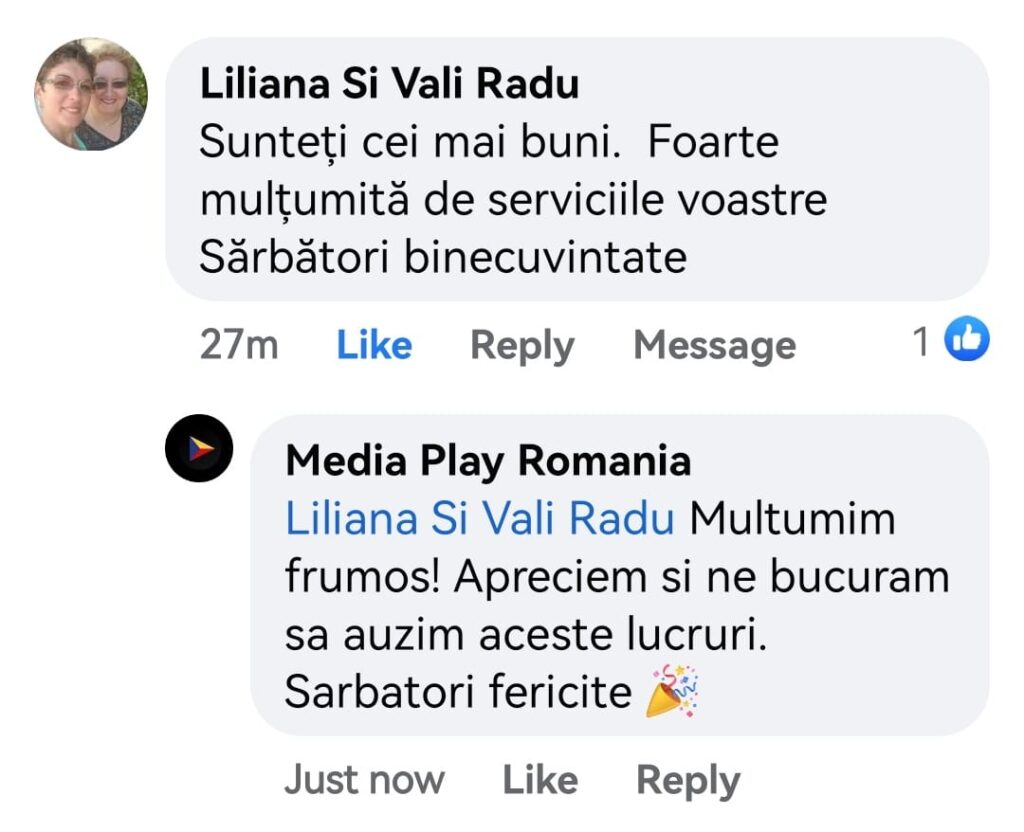
Task: Like the comment posted 27m ago
Action: (x=374, y=345)
